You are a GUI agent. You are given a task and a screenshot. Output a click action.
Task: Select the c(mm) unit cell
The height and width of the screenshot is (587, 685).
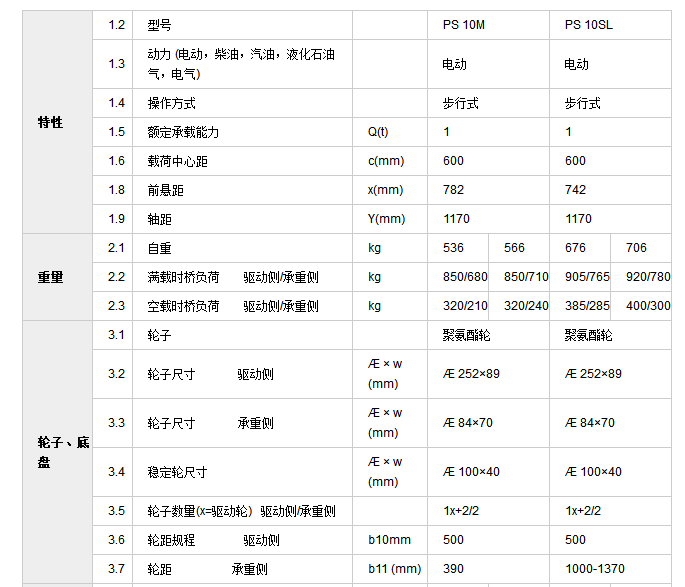(x=390, y=161)
